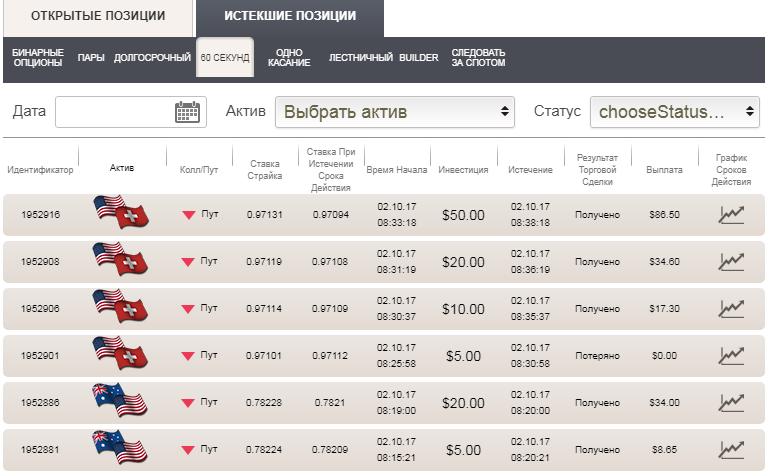This screenshot has height=472, width=767.
Task: Open expiry chart for trade 1952901
Action: coord(731,356)
